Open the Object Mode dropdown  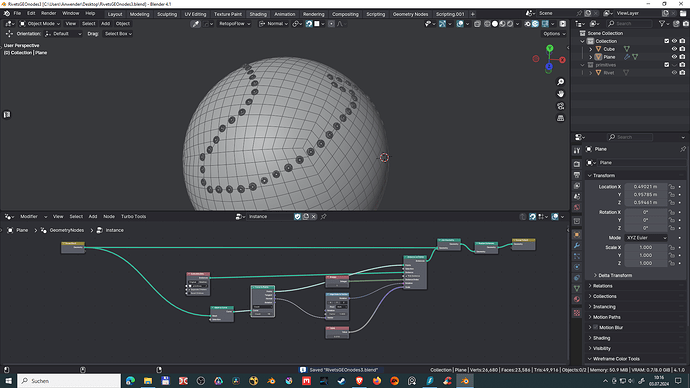pos(40,24)
